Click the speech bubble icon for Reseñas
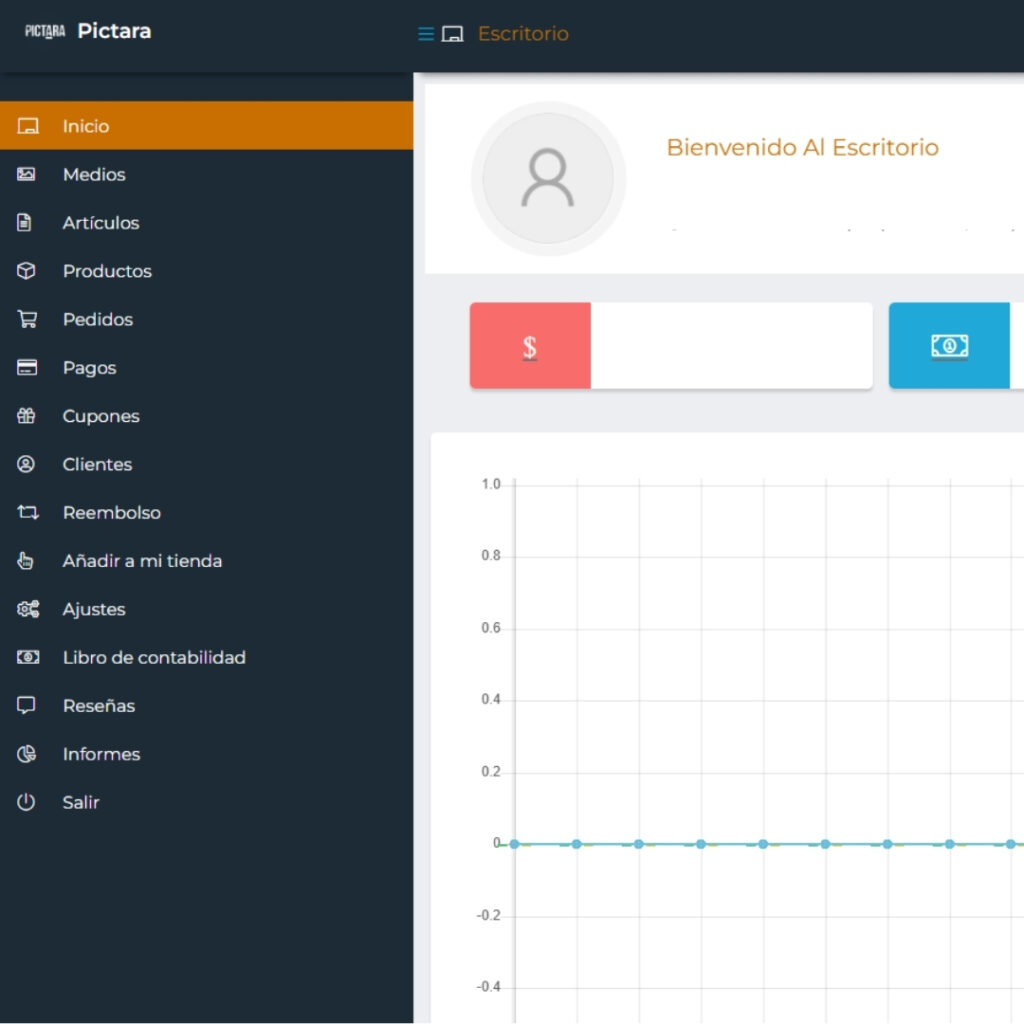This screenshot has height=1024, width=1024. tap(27, 706)
